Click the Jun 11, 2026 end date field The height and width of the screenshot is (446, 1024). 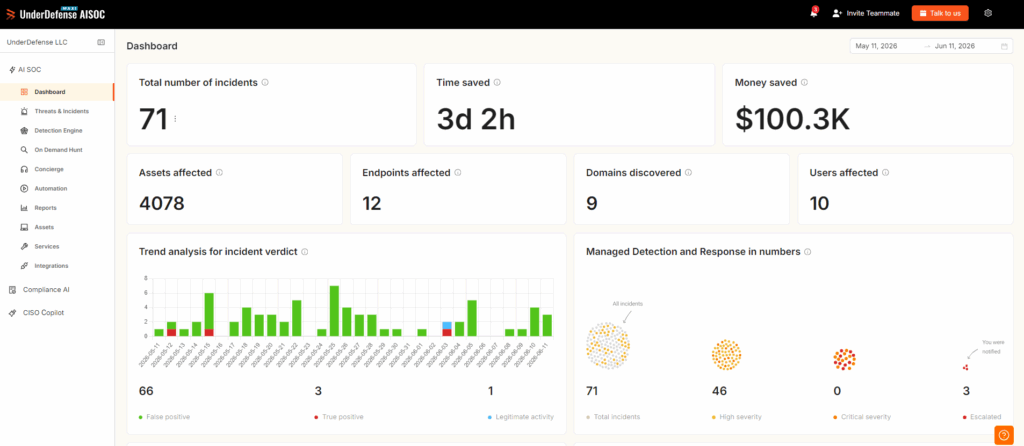click(955, 46)
